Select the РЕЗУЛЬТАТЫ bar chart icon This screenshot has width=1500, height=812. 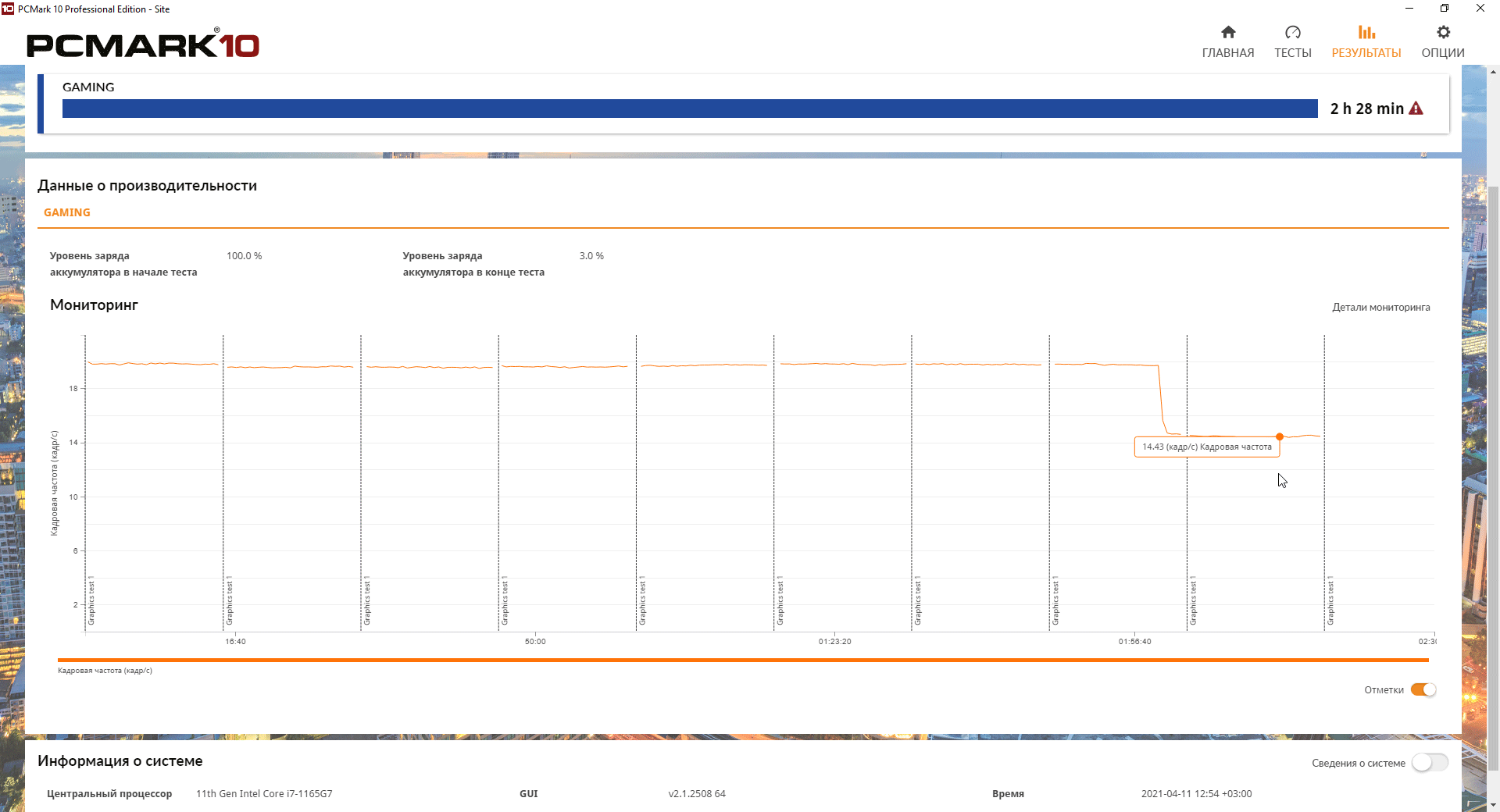[1366, 32]
